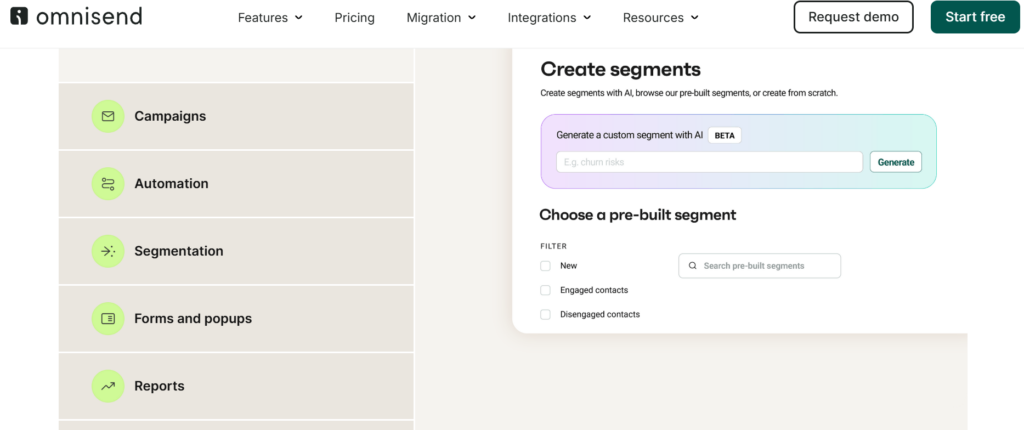Check the Engaged contacts checkbox

[x=545, y=290]
